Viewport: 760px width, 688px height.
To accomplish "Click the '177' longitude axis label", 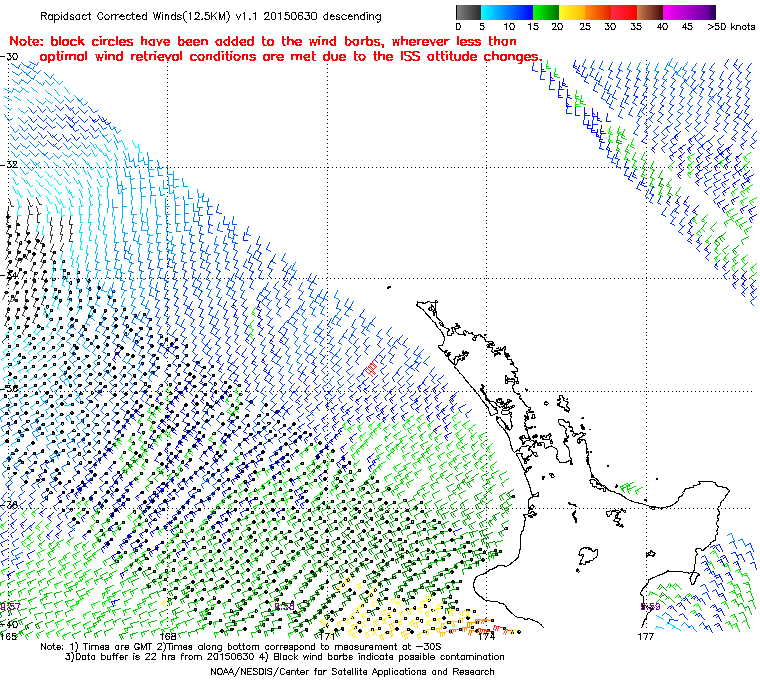I will pyautogui.click(x=646, y=636).
